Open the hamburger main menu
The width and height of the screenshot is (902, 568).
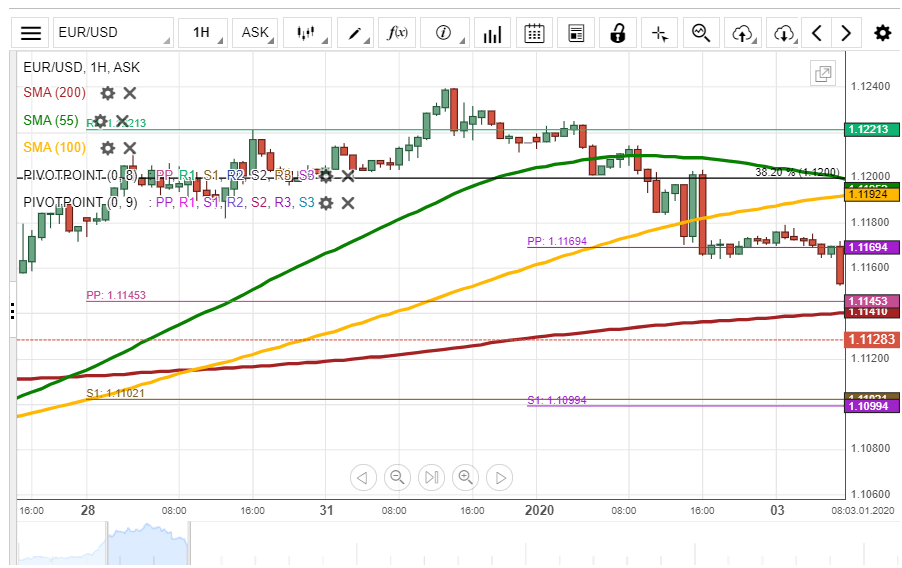(31, 33)
